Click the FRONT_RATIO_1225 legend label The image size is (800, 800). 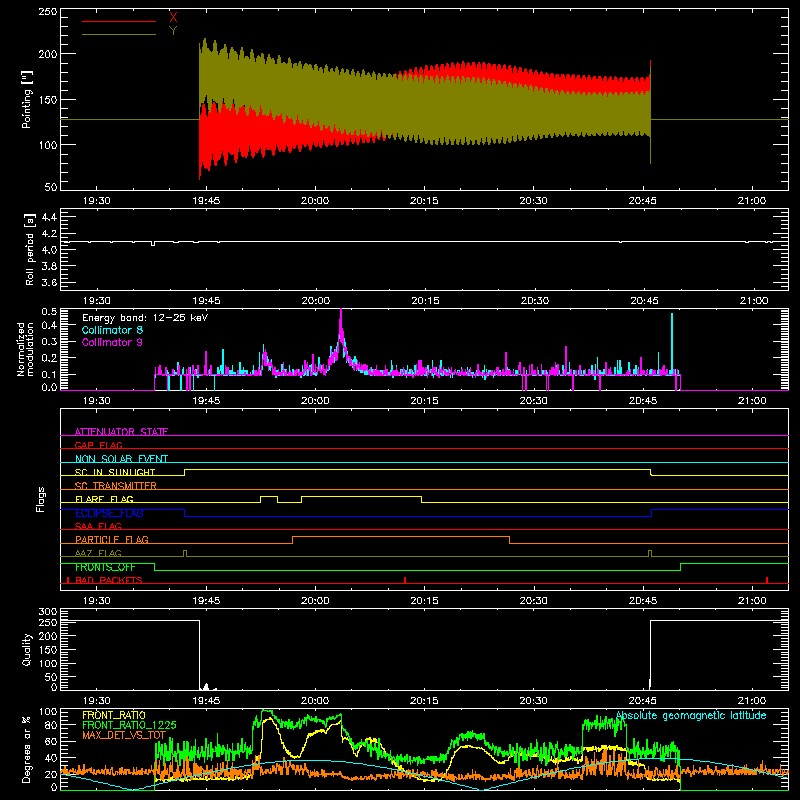tap(129, 725)
